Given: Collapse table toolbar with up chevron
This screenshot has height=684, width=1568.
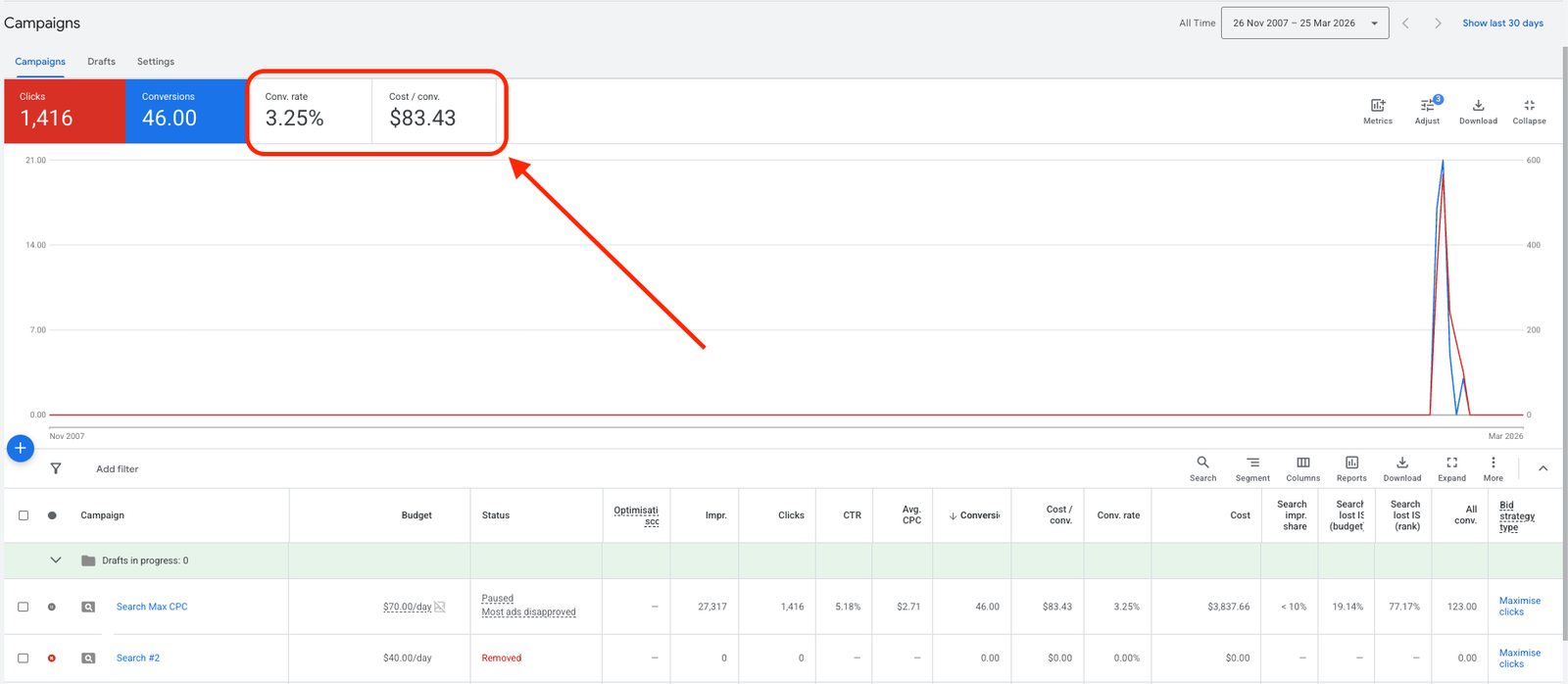Looking at the screenshot, I should (x=1543, y=468).
